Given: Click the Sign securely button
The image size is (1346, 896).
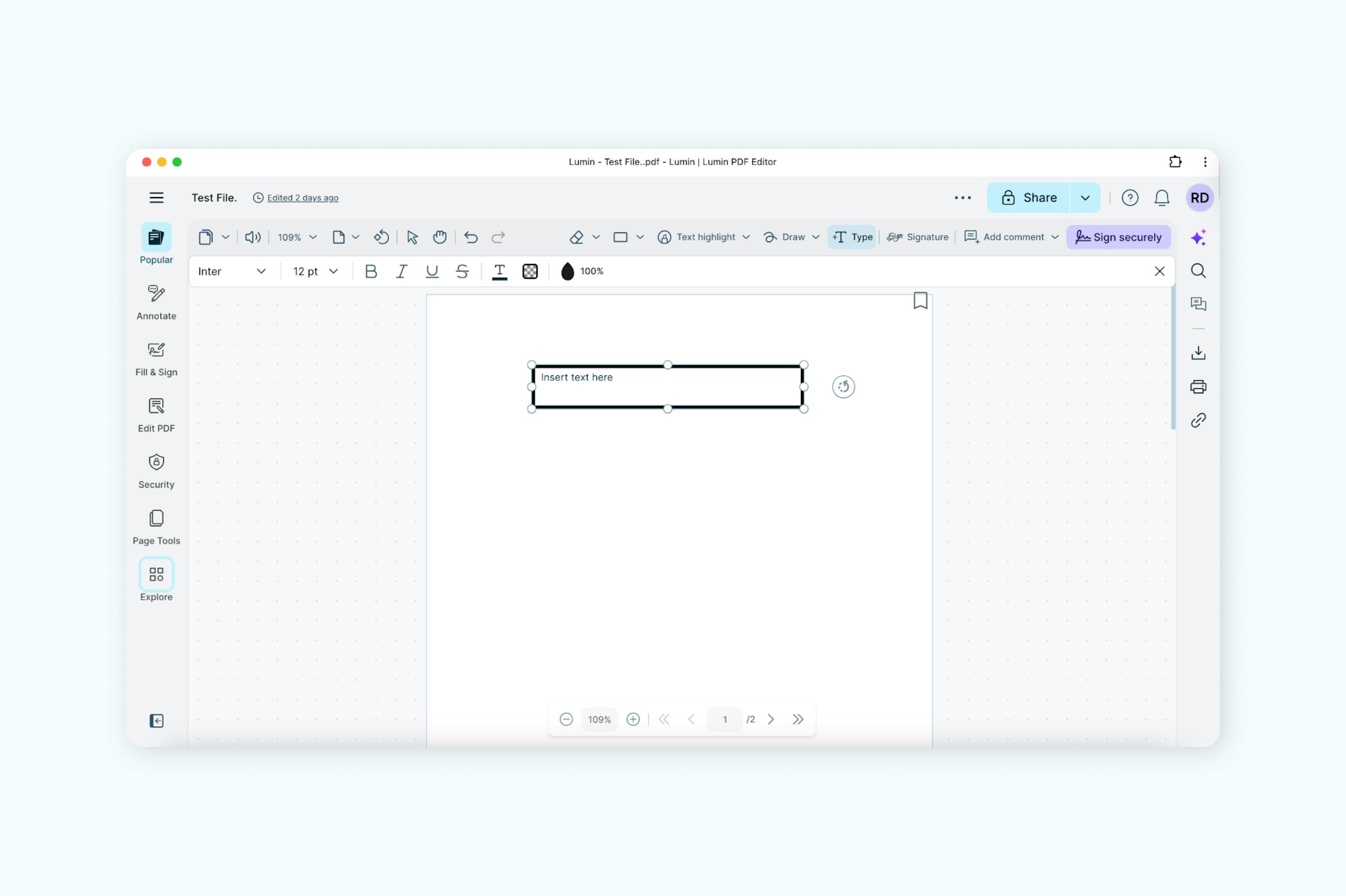Looking at the screenshot, I should tap(1118, 236).
